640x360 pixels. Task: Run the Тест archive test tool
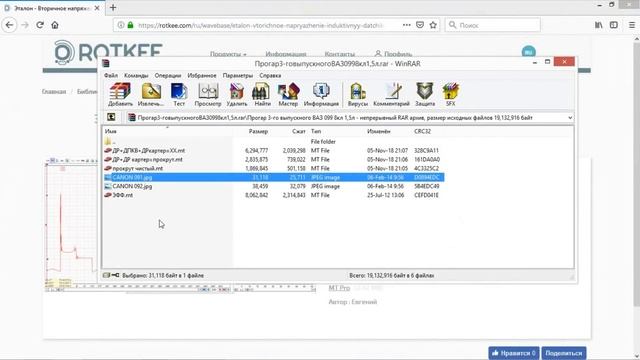coord(179,94)
